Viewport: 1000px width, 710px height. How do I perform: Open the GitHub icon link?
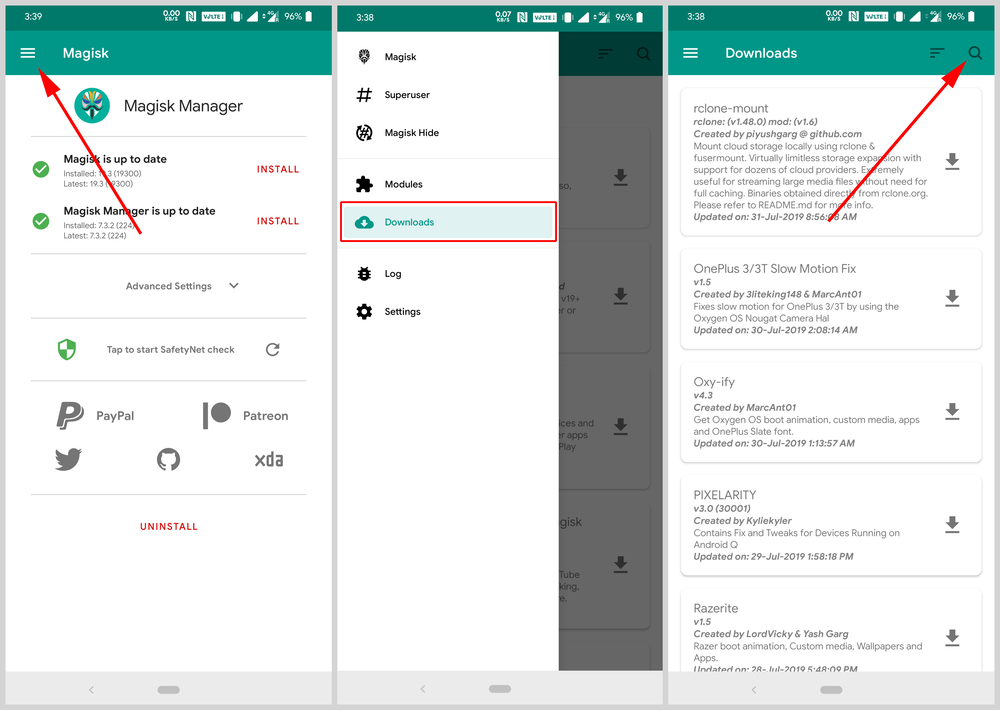point(168,459)
